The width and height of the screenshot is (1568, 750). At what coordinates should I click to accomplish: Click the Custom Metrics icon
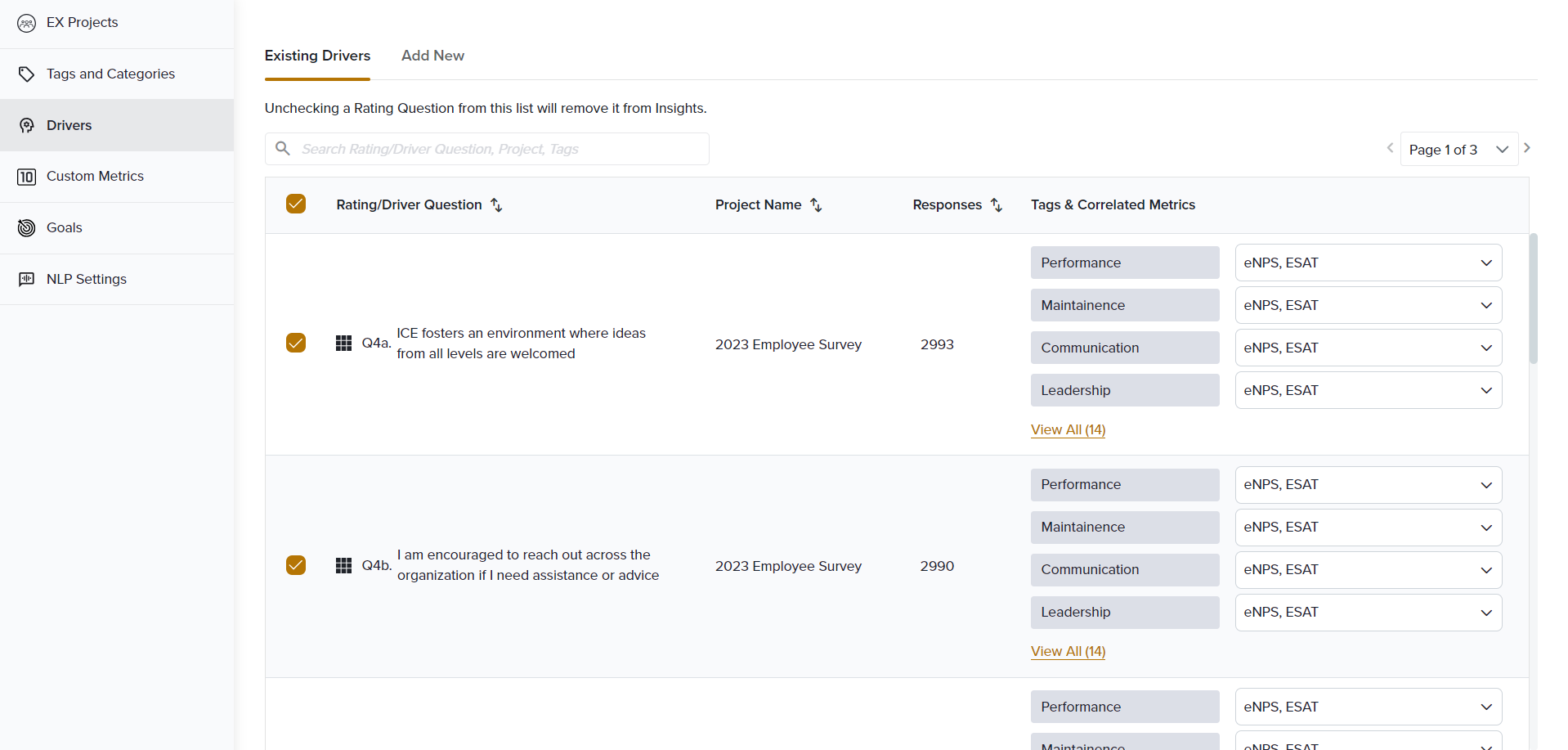[x=26, y=177]
